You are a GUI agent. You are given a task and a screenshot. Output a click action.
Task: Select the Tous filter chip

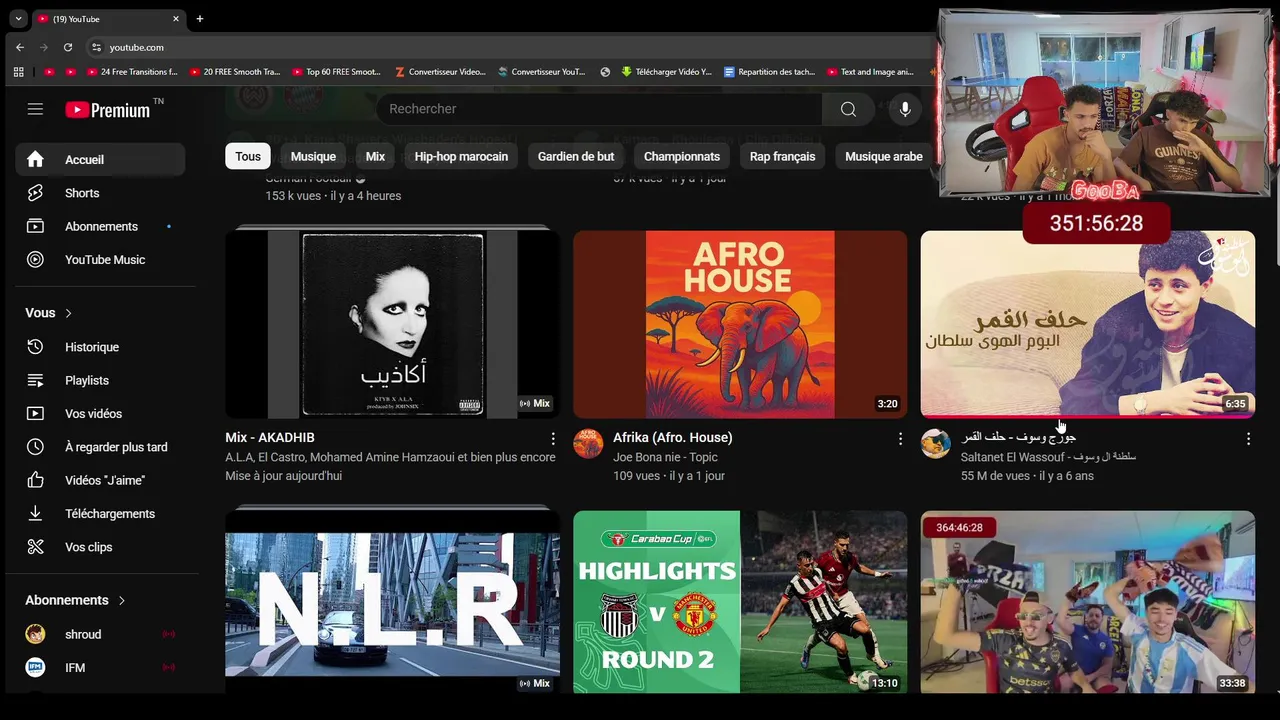(248, 156)
